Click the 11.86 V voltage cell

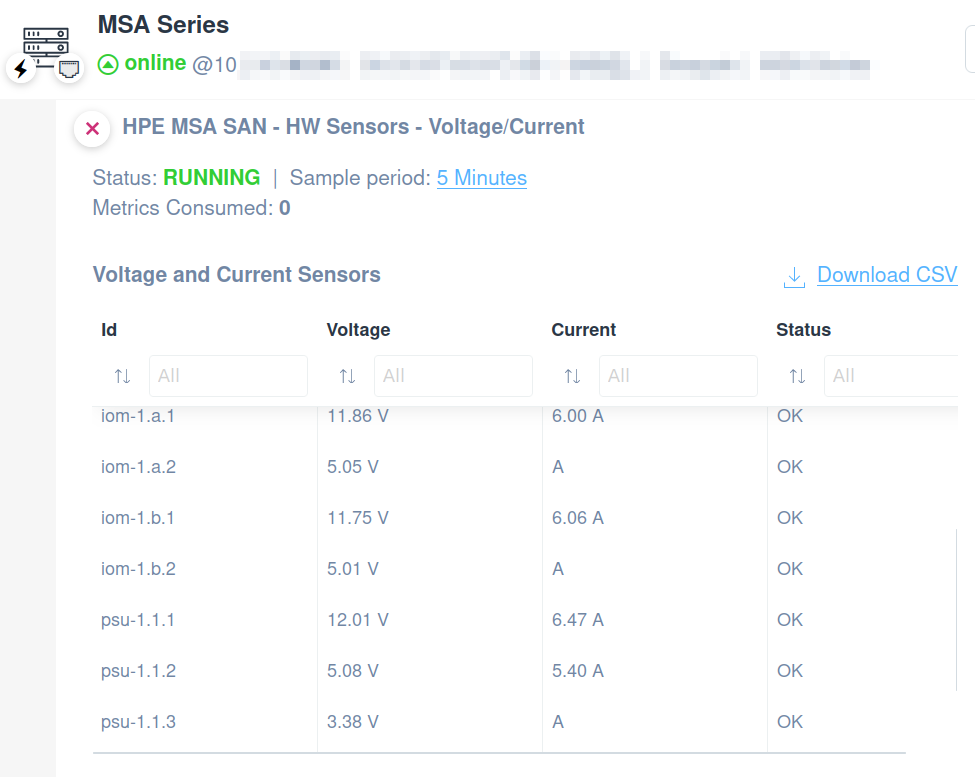point(358,416)
